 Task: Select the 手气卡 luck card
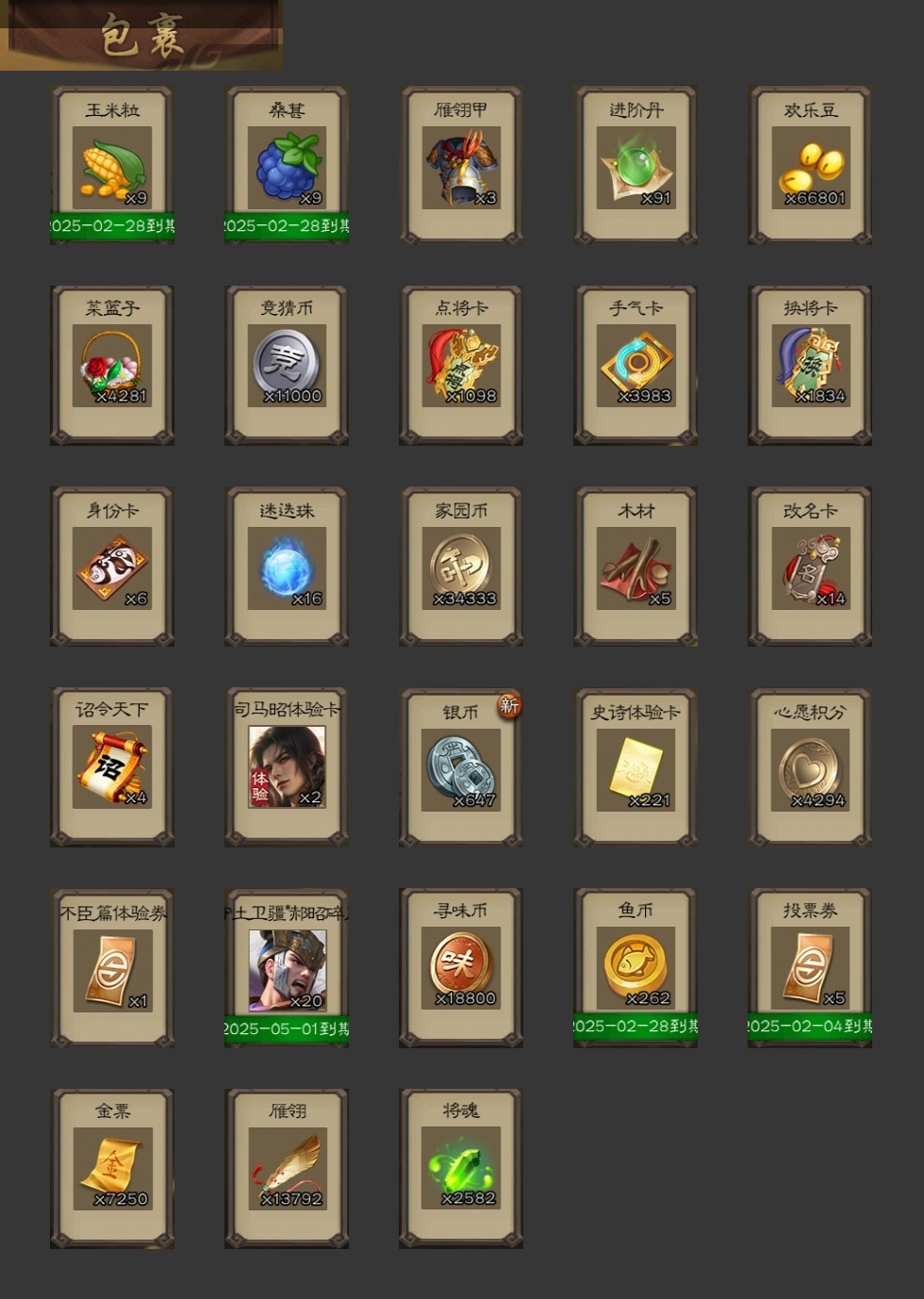(635, 366)
